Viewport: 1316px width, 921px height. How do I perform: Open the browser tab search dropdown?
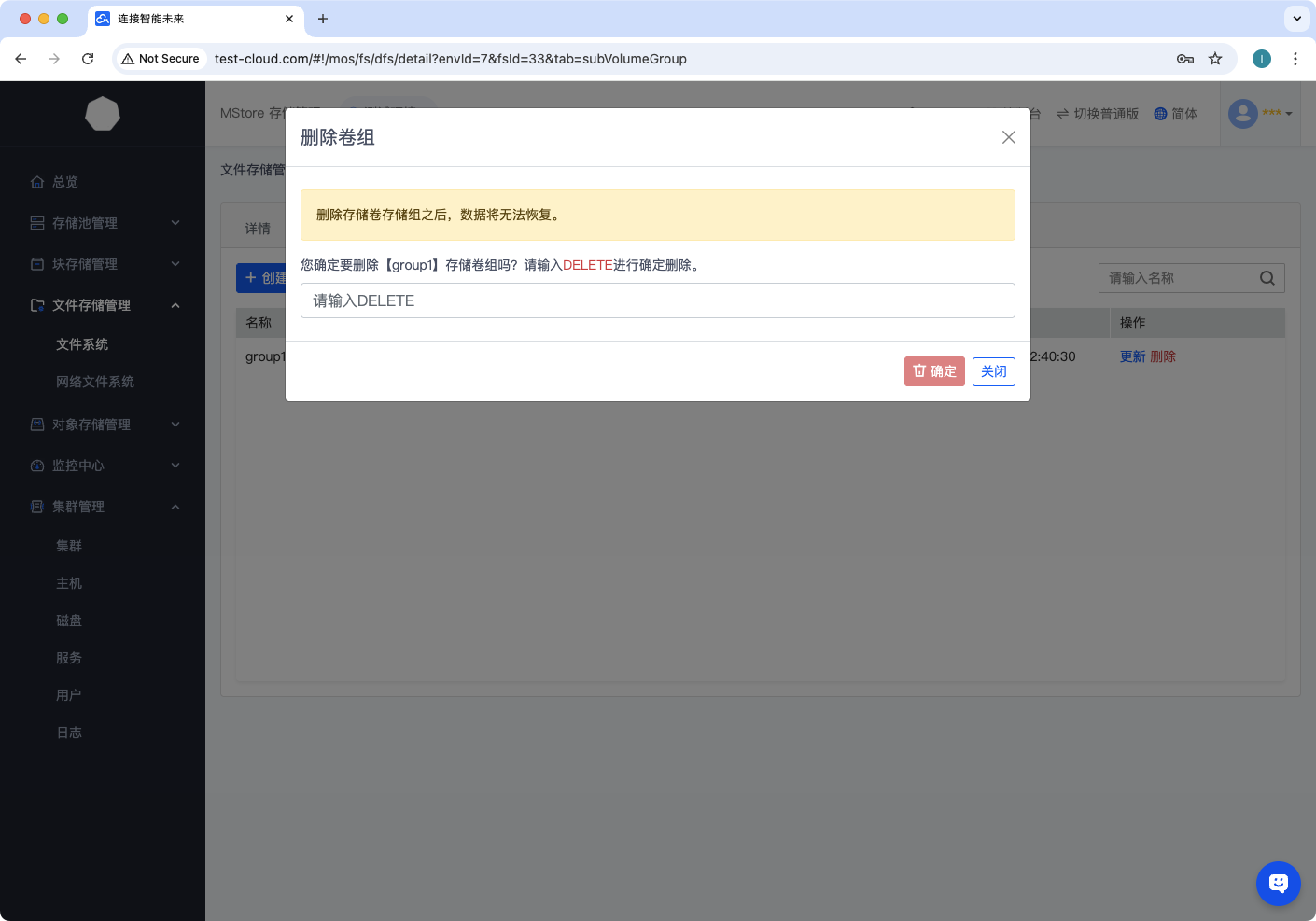point(1296,19)
